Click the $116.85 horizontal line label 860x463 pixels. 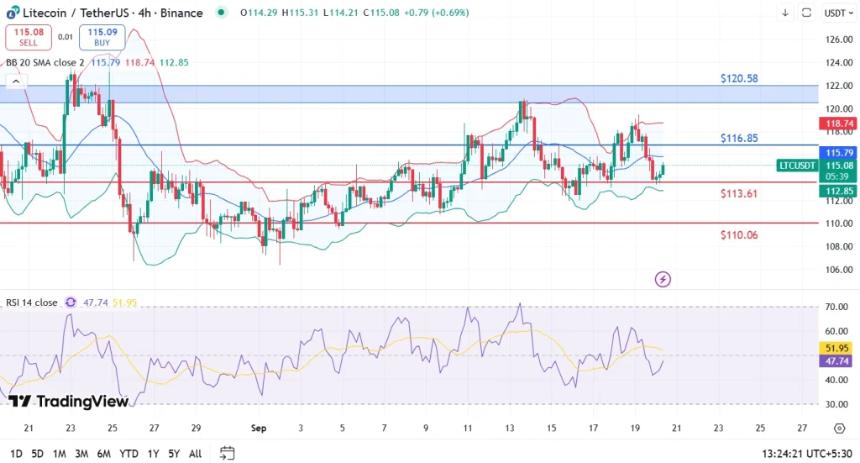click(739, 138)
